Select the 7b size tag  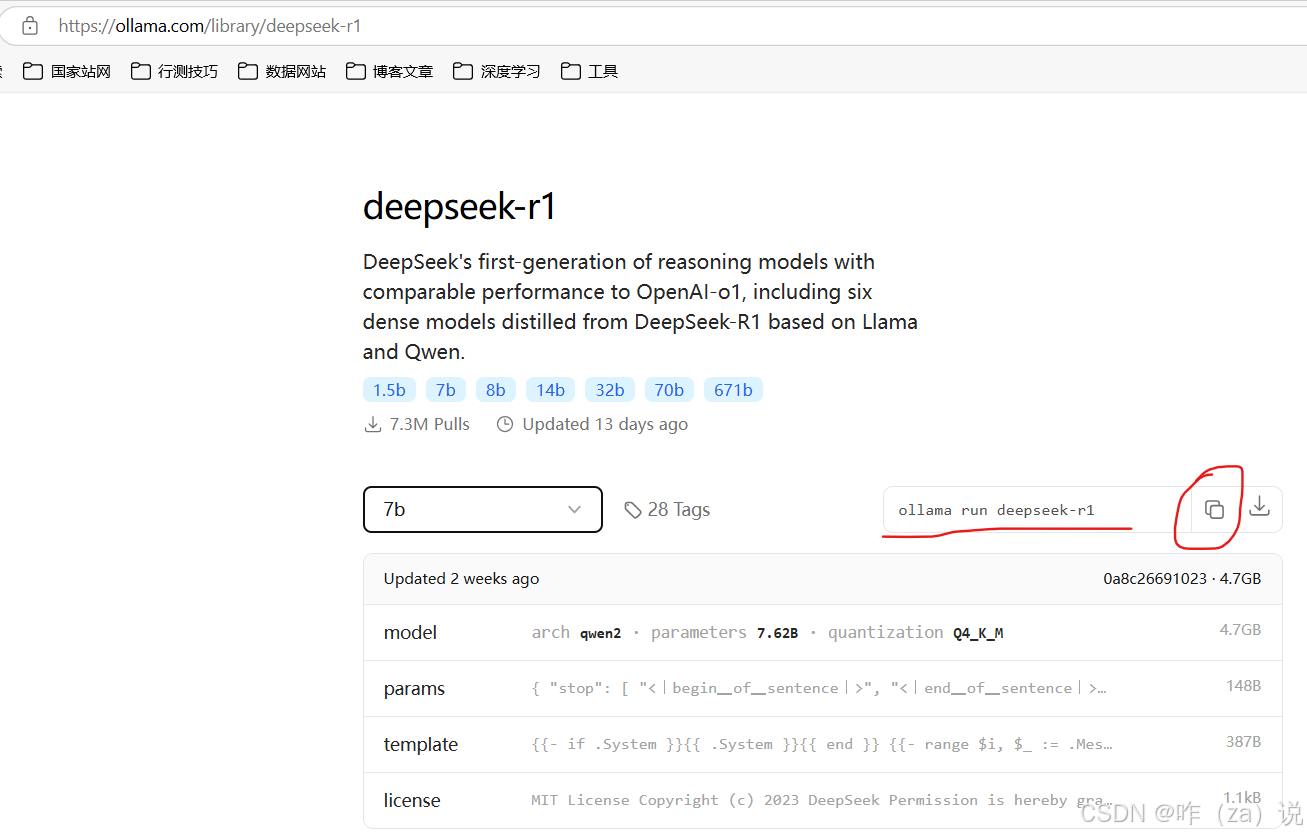coord(446,390)
